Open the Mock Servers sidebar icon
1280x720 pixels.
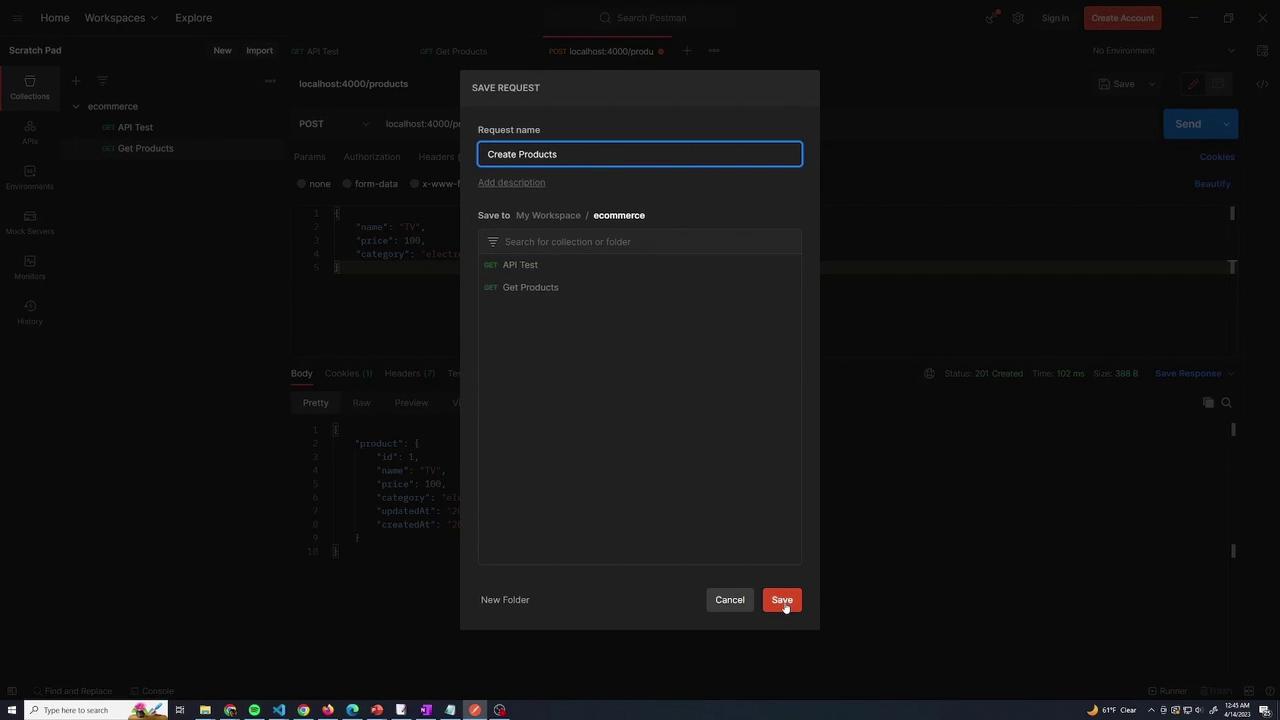(29, 222)
